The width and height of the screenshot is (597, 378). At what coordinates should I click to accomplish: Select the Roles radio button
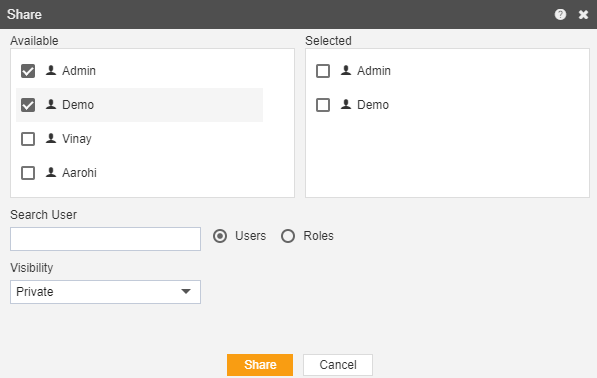[288, 236]
